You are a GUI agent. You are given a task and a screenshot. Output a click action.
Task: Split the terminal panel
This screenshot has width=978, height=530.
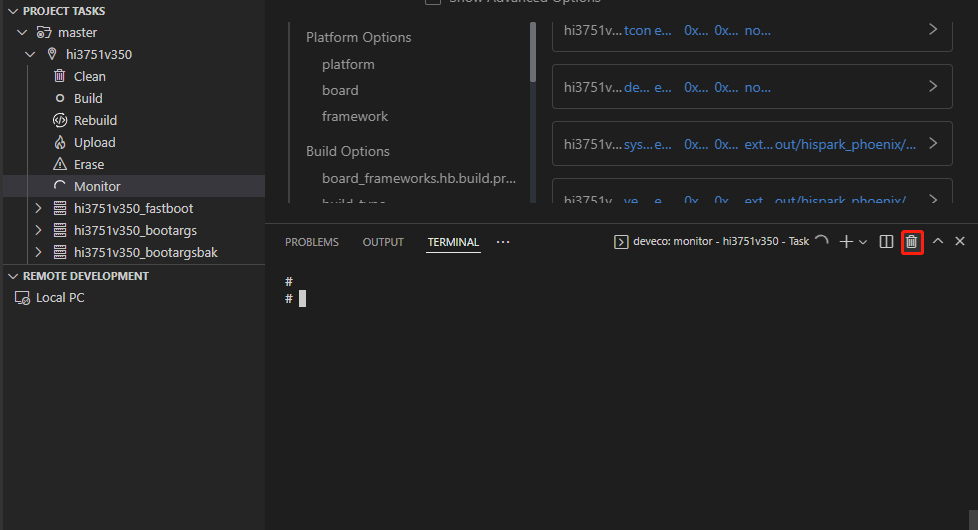(x=886, y=242)
